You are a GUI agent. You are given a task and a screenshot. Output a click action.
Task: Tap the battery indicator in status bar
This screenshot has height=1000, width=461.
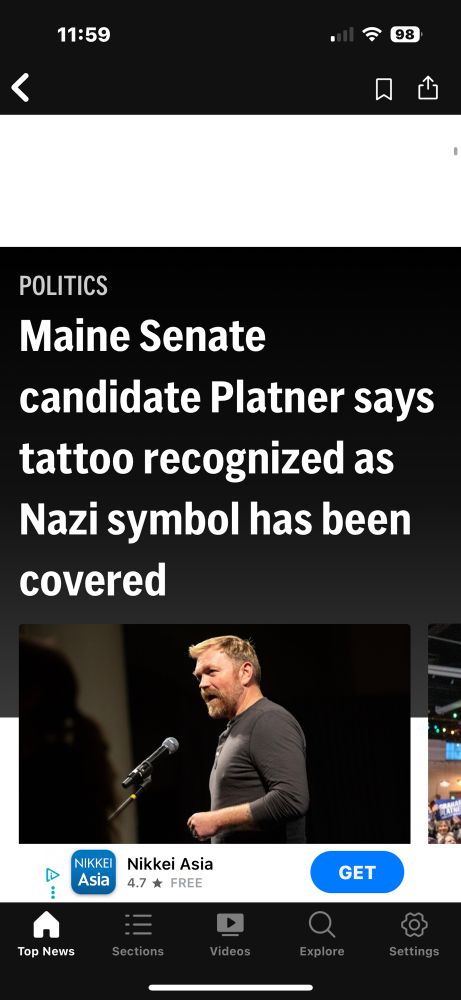(x=406, y=34)
